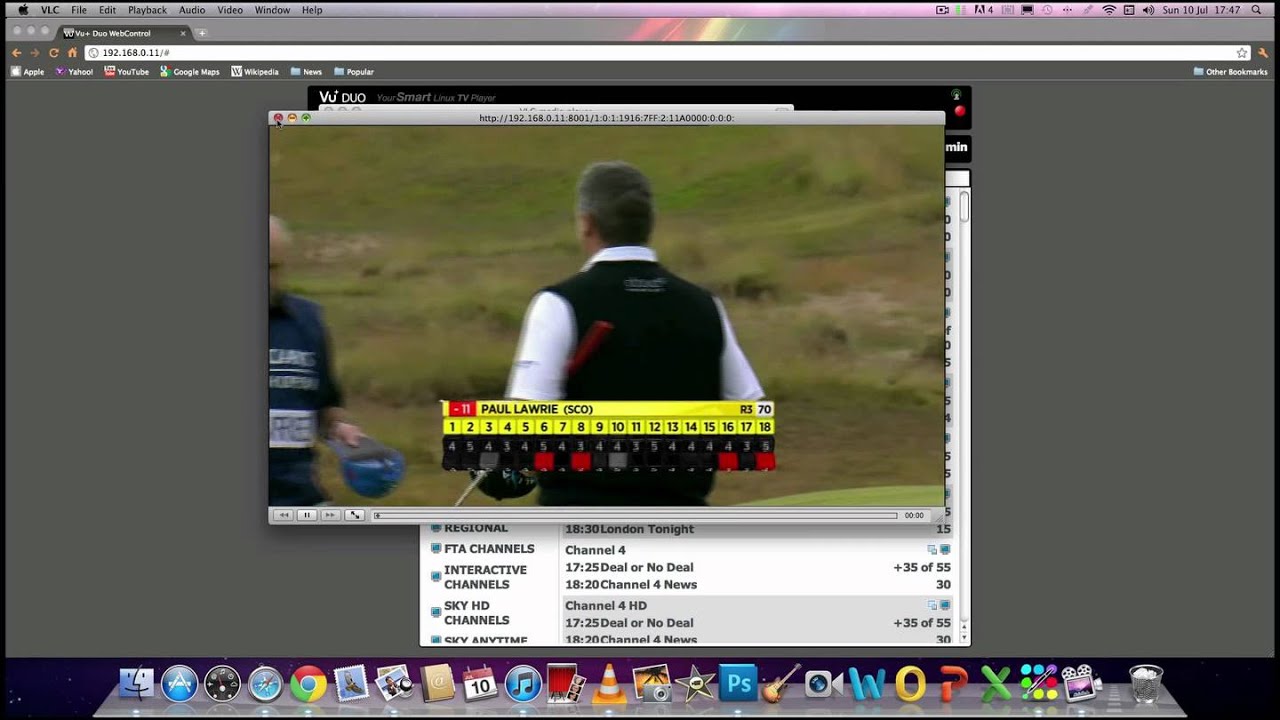This screenshot has height=720, width=1280.
Task: Click the fast-forward button in VLC controls
Action: (x=330, y=515)
